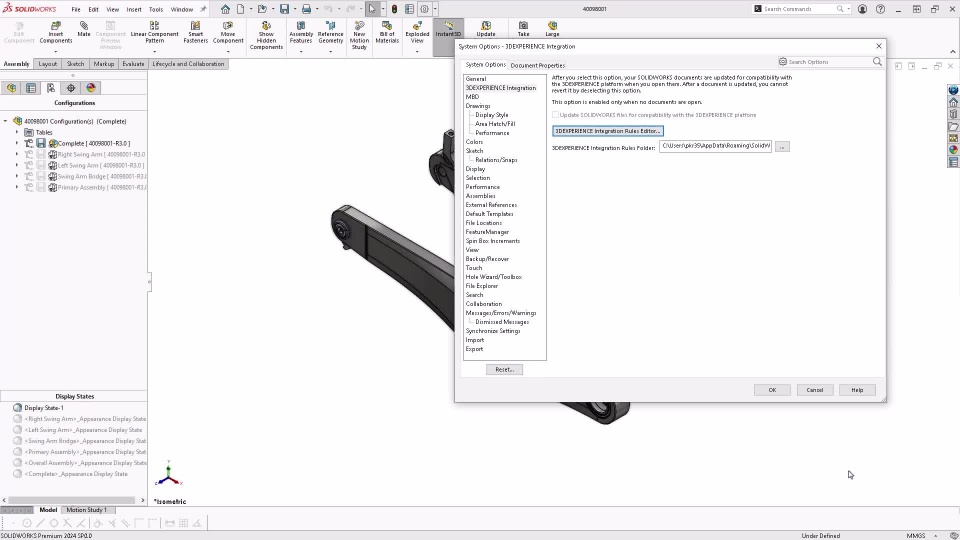960x540 pixels.
Task: Click the user account icon
Action: 862,9
